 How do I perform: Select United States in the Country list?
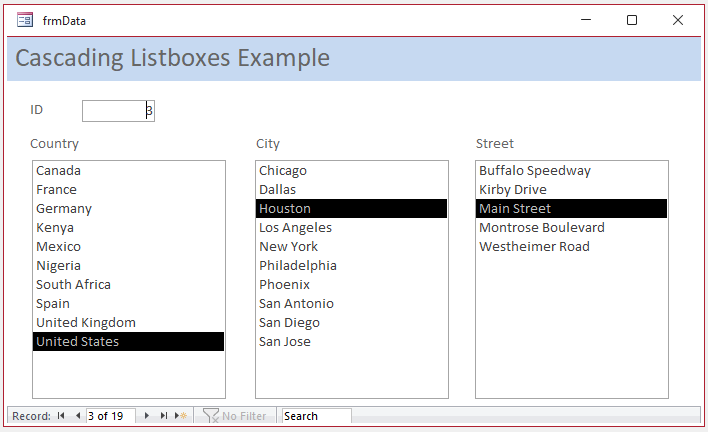click(x=128, y=341)
